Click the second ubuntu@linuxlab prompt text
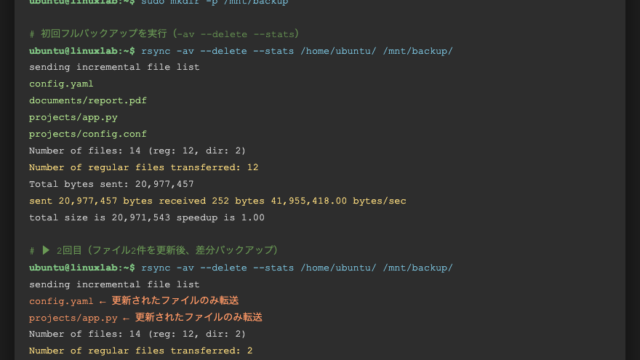The height and width of the screenshot is (360, 640). point(82,268)
